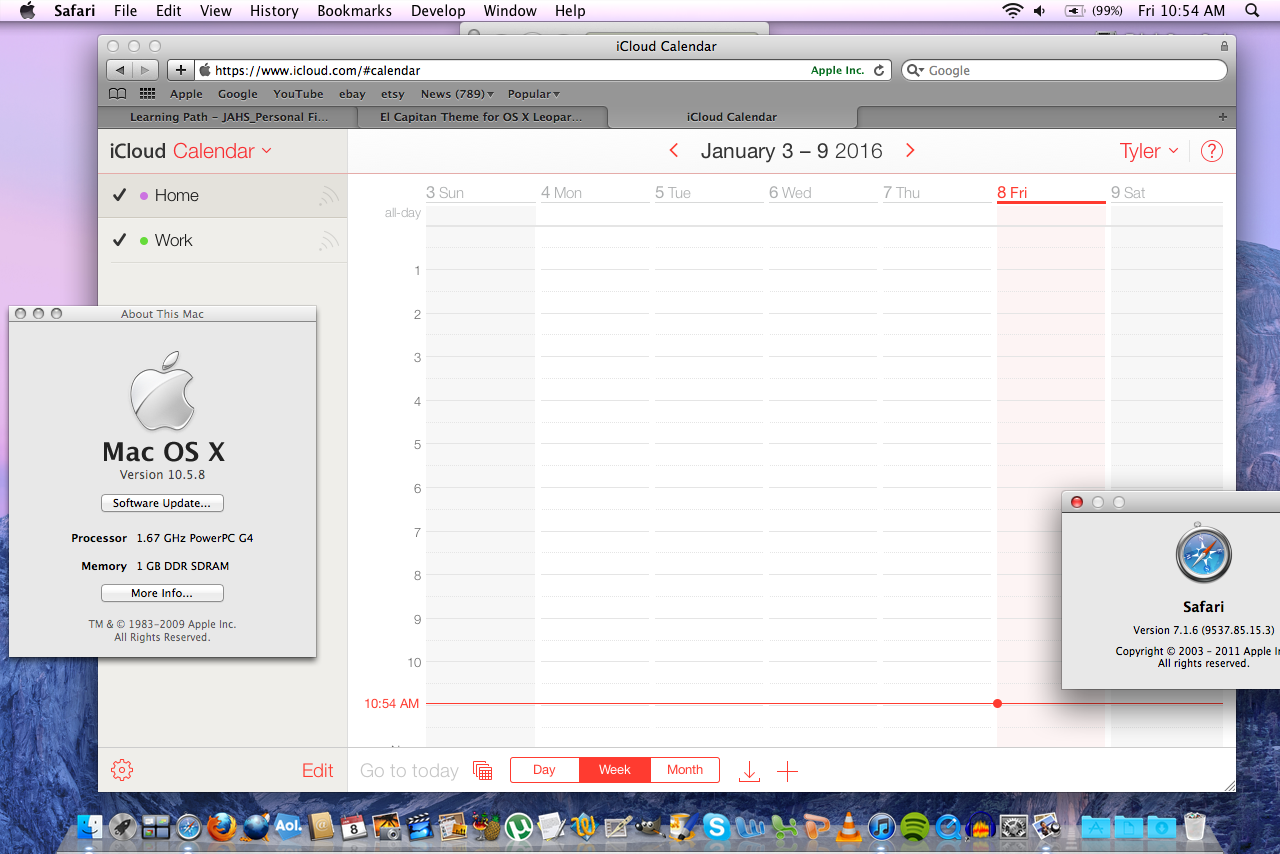Expand the News (789) bookmarks folder

pyautogui.click(x=457, y=94)
